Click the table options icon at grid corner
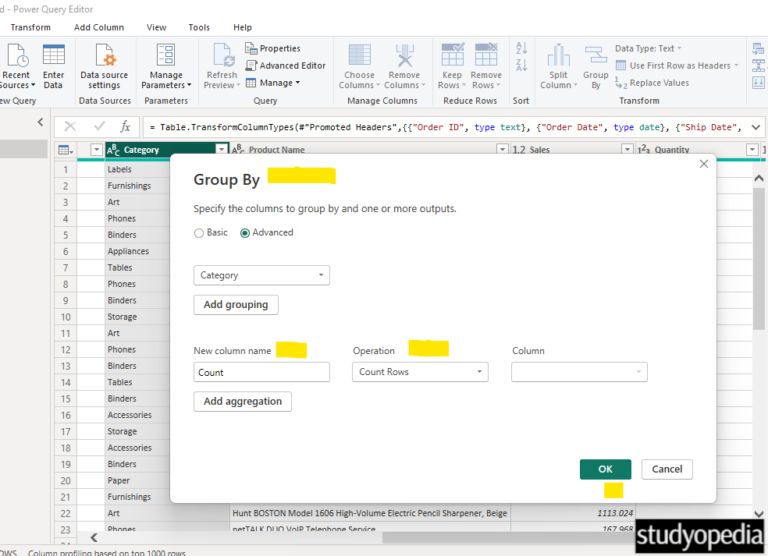 pyautogui.click(x=65, y=150)
